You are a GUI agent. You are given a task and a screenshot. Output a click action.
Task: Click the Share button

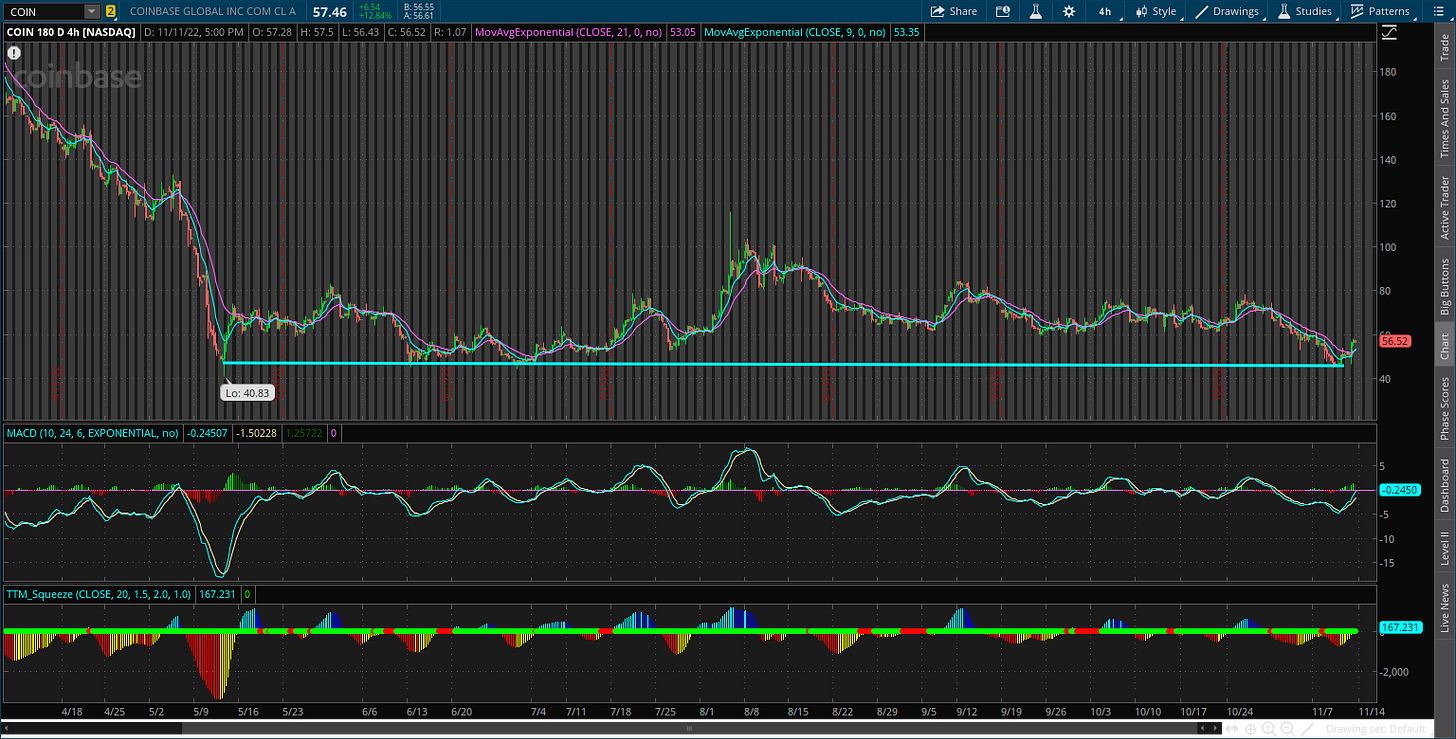953,11
